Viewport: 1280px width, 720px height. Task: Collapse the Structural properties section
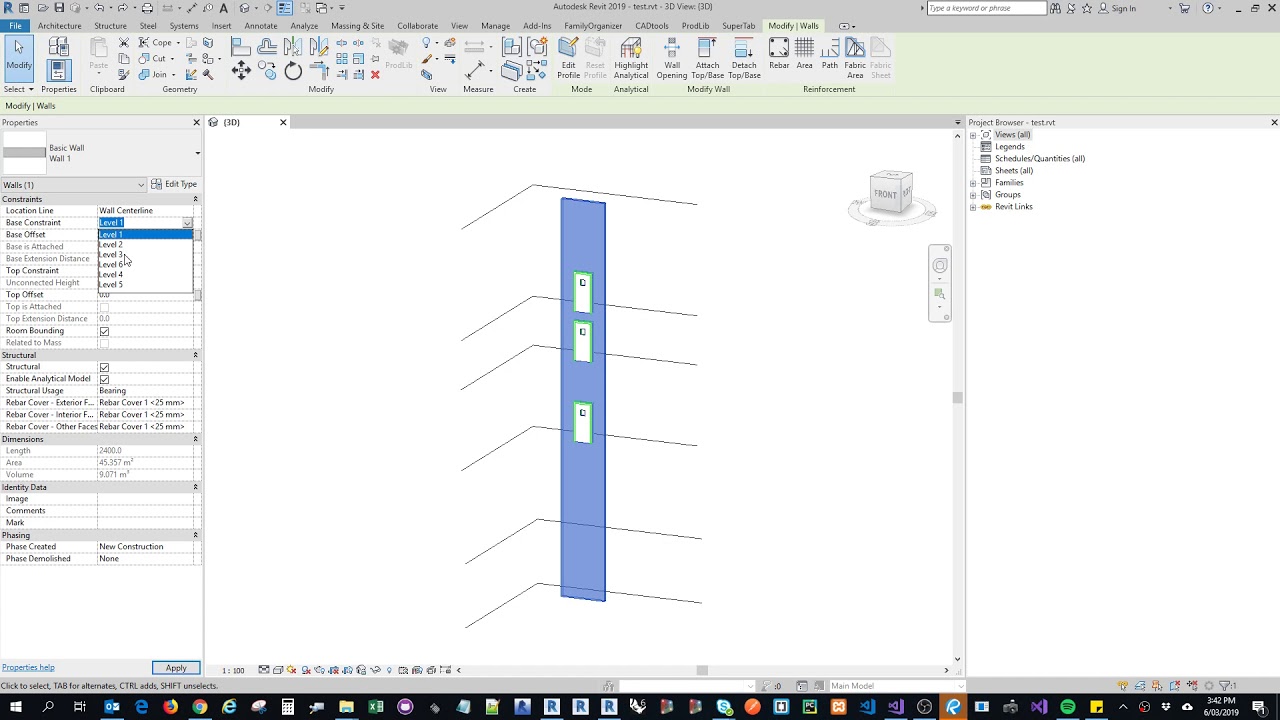(x=195, y=355)
